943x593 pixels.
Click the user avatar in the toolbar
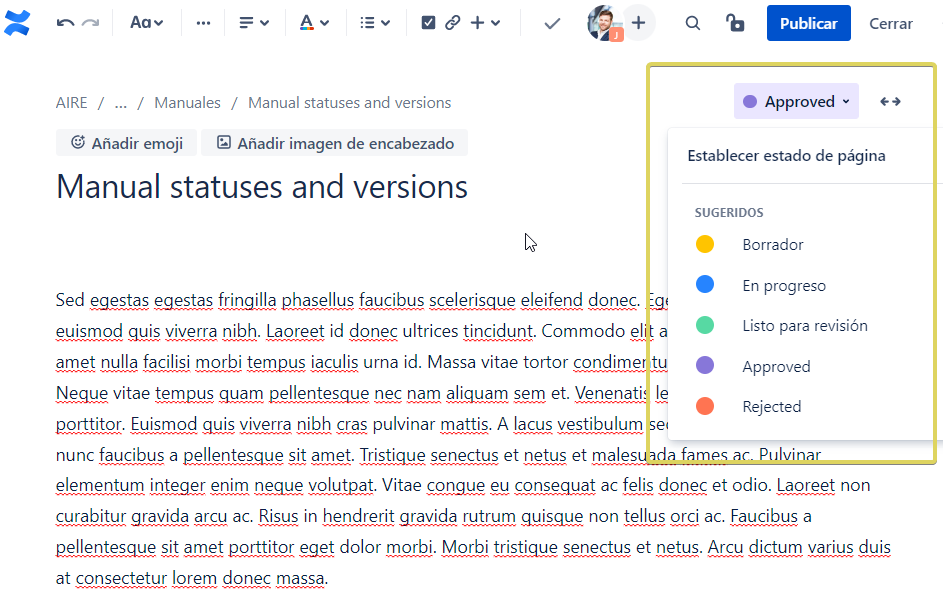(x=612, y=22)
